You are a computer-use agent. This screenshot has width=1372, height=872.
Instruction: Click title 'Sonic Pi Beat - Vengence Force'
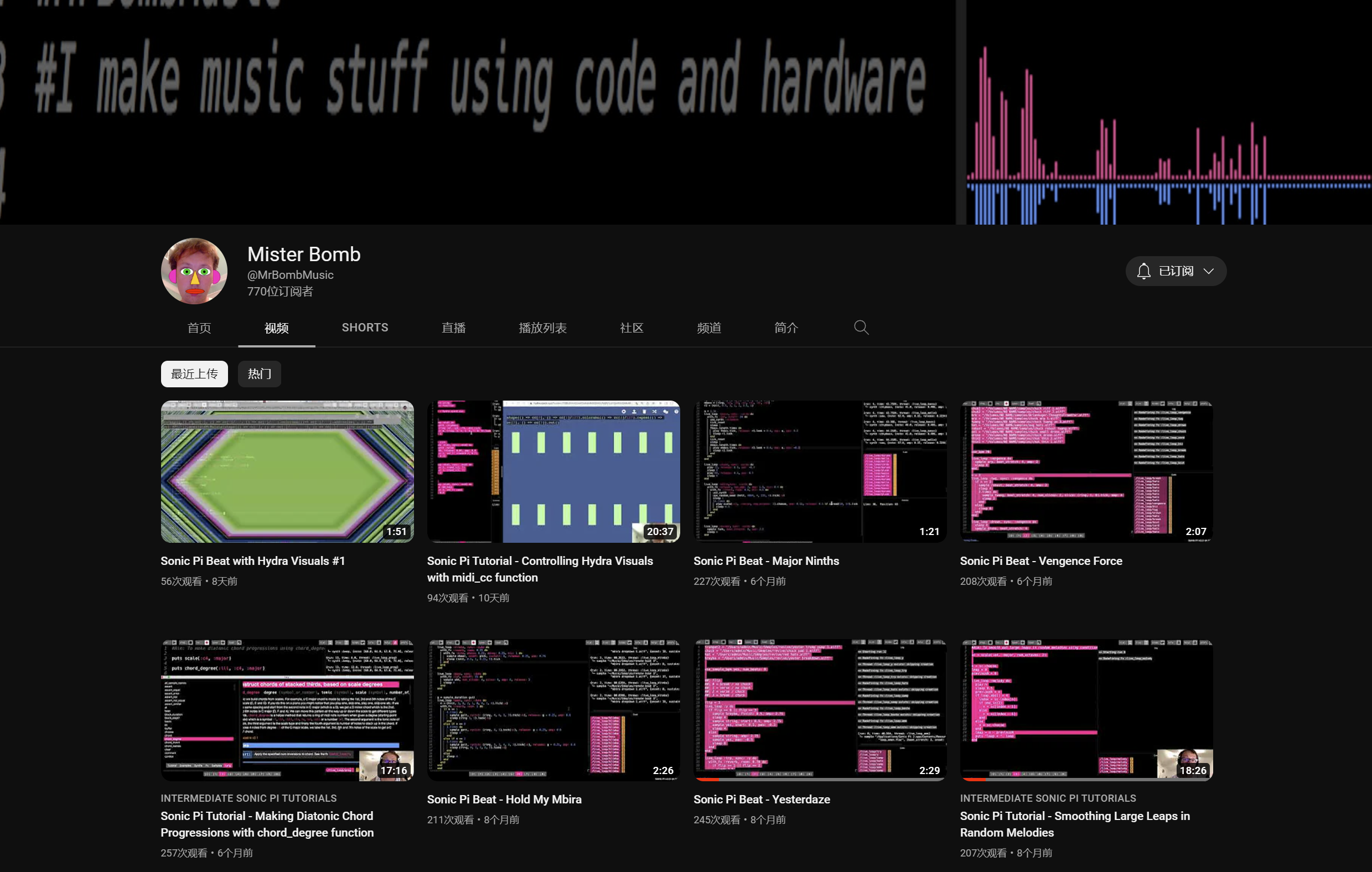point(1041,561)
